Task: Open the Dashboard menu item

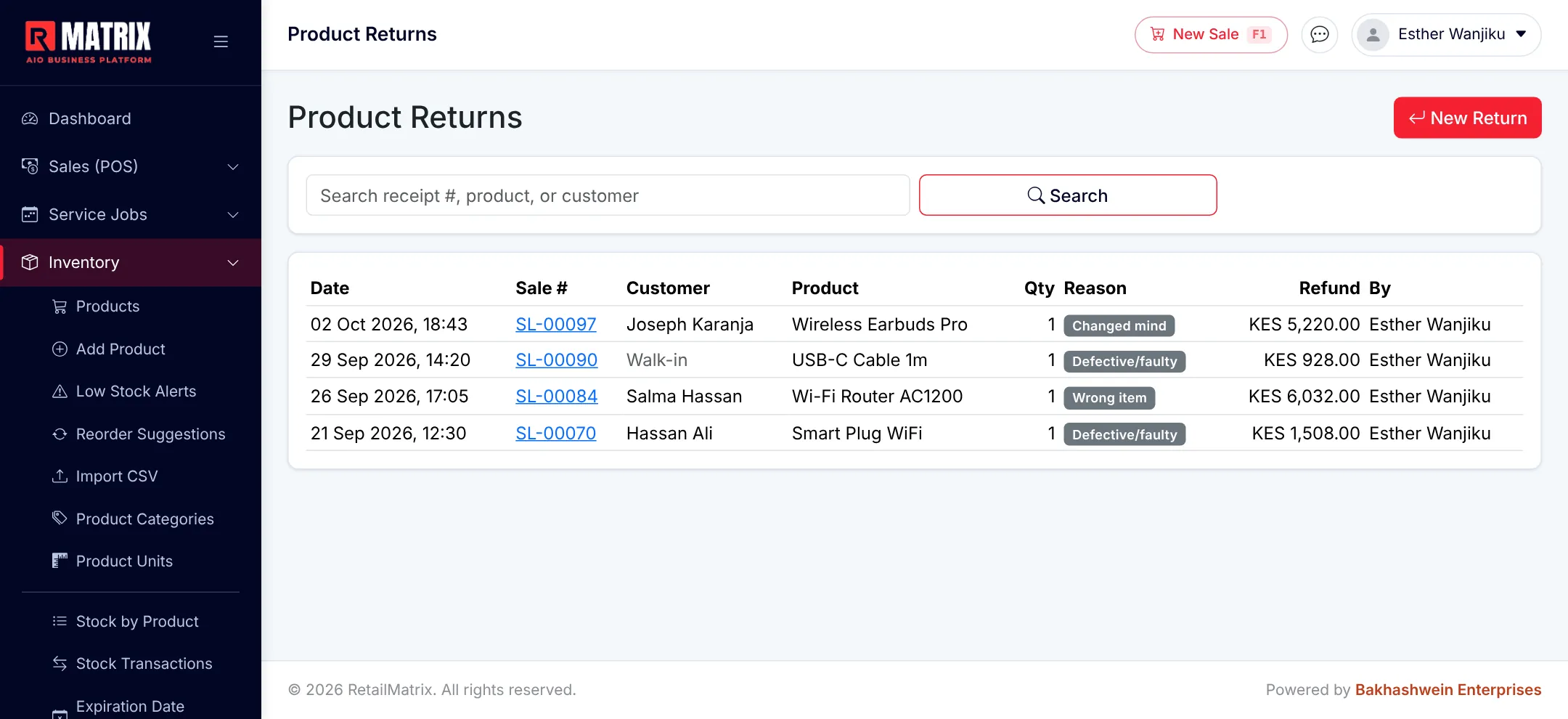Action: coord(131,118)
